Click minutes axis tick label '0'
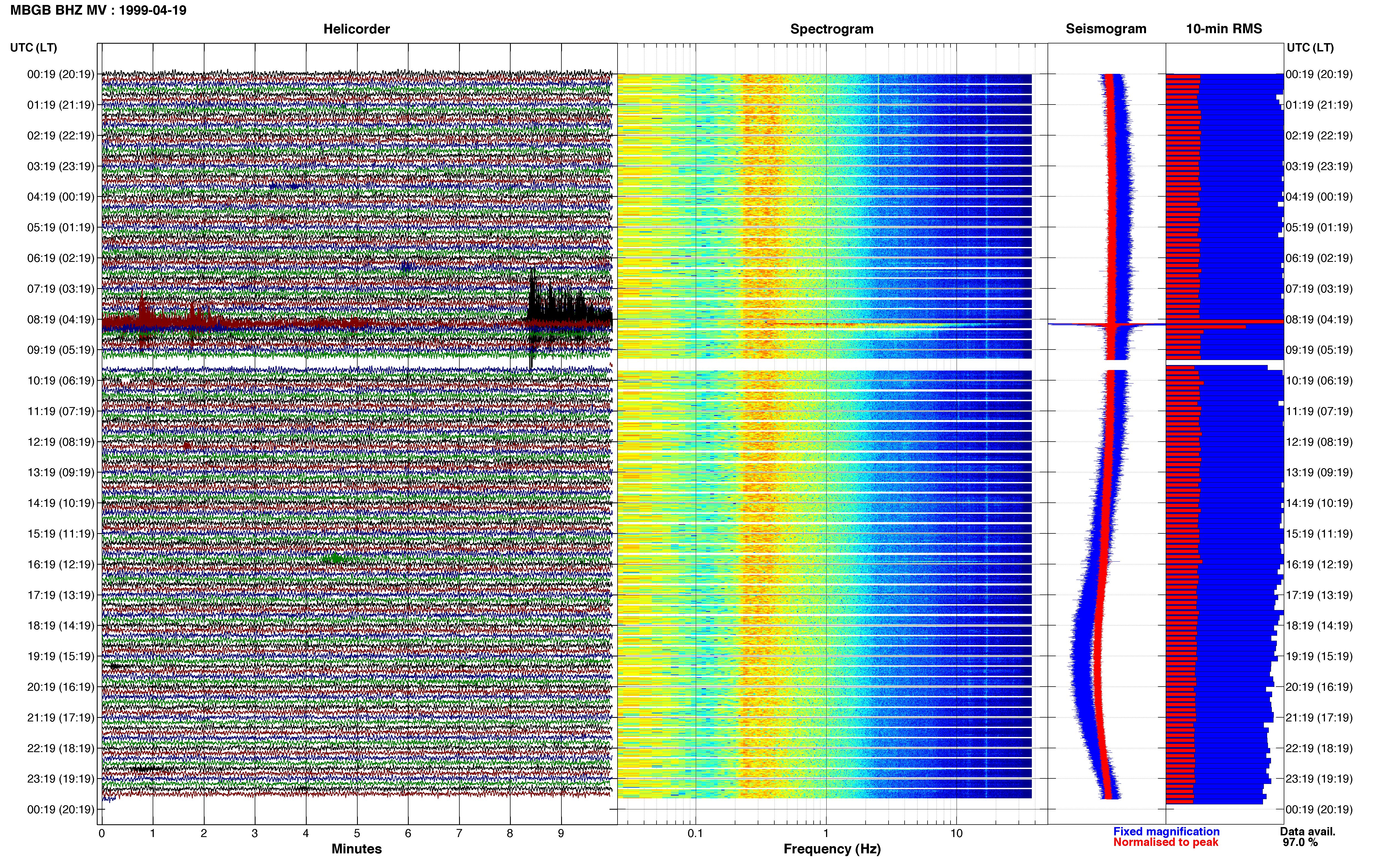The width and height of the screenshot is (1388, 868). (101, 833)
